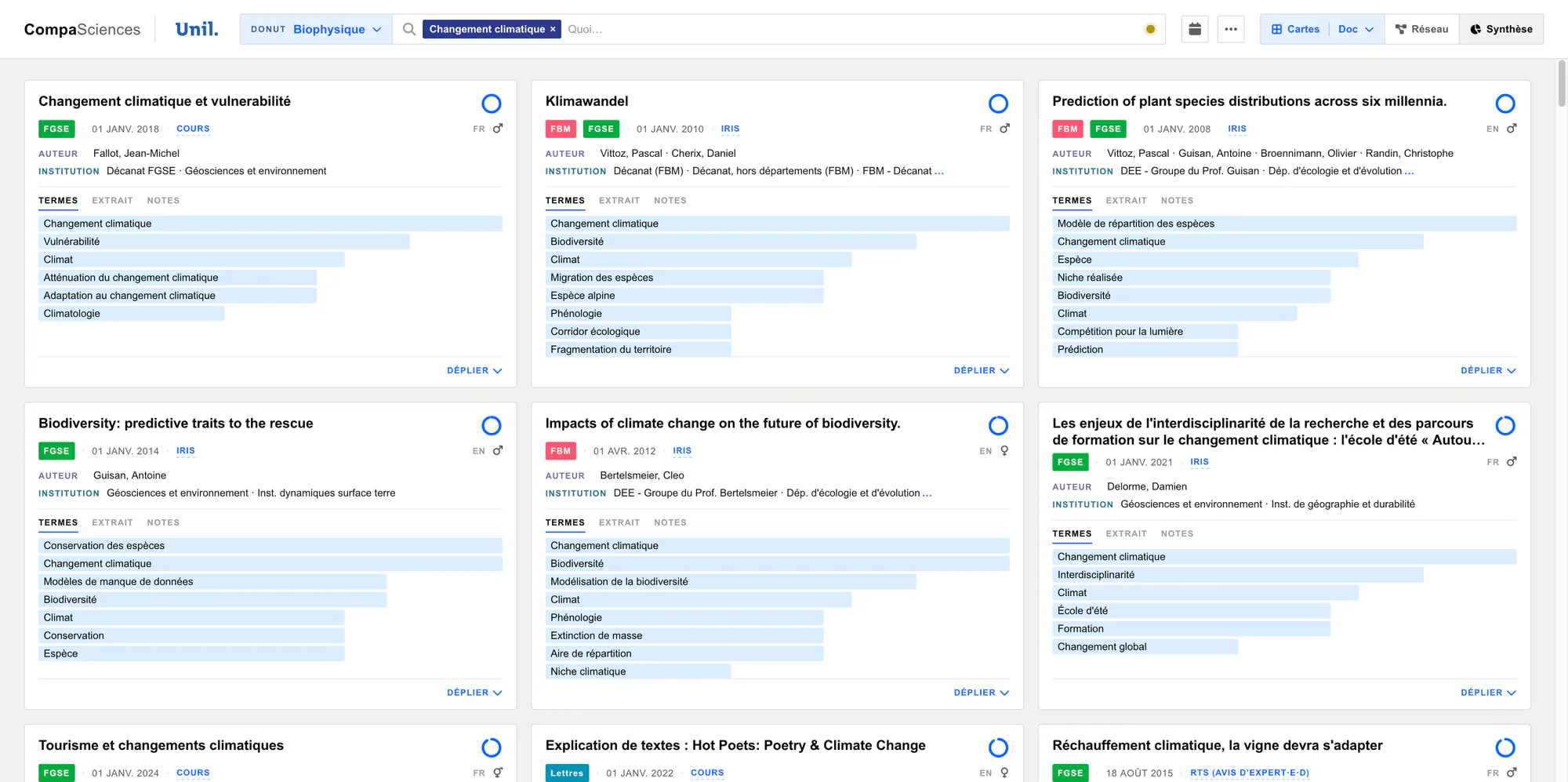Select the circle on Klimawandel card
This screenshot has width=1568, height=782.
click(x=998, y=104)
